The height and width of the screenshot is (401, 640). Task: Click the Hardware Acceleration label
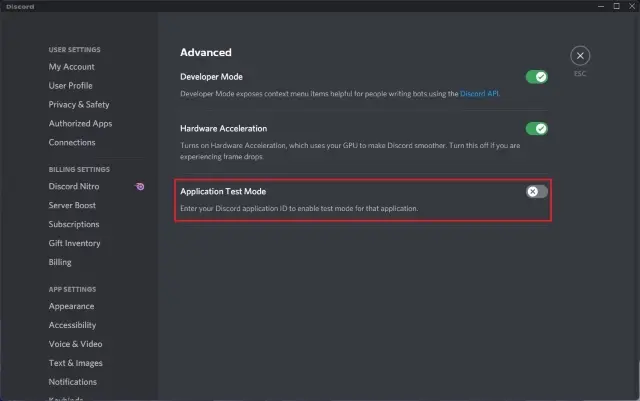[x=224, y=129]
